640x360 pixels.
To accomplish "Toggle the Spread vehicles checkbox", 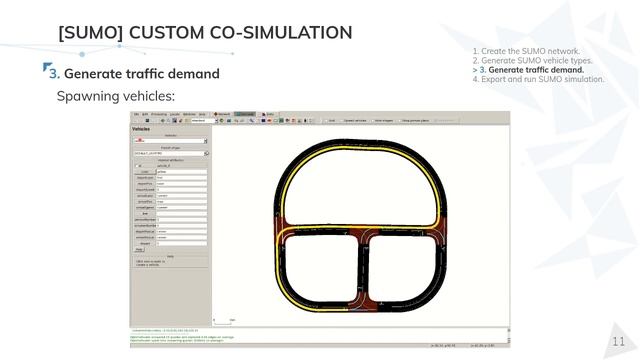I will coord(342,121).
